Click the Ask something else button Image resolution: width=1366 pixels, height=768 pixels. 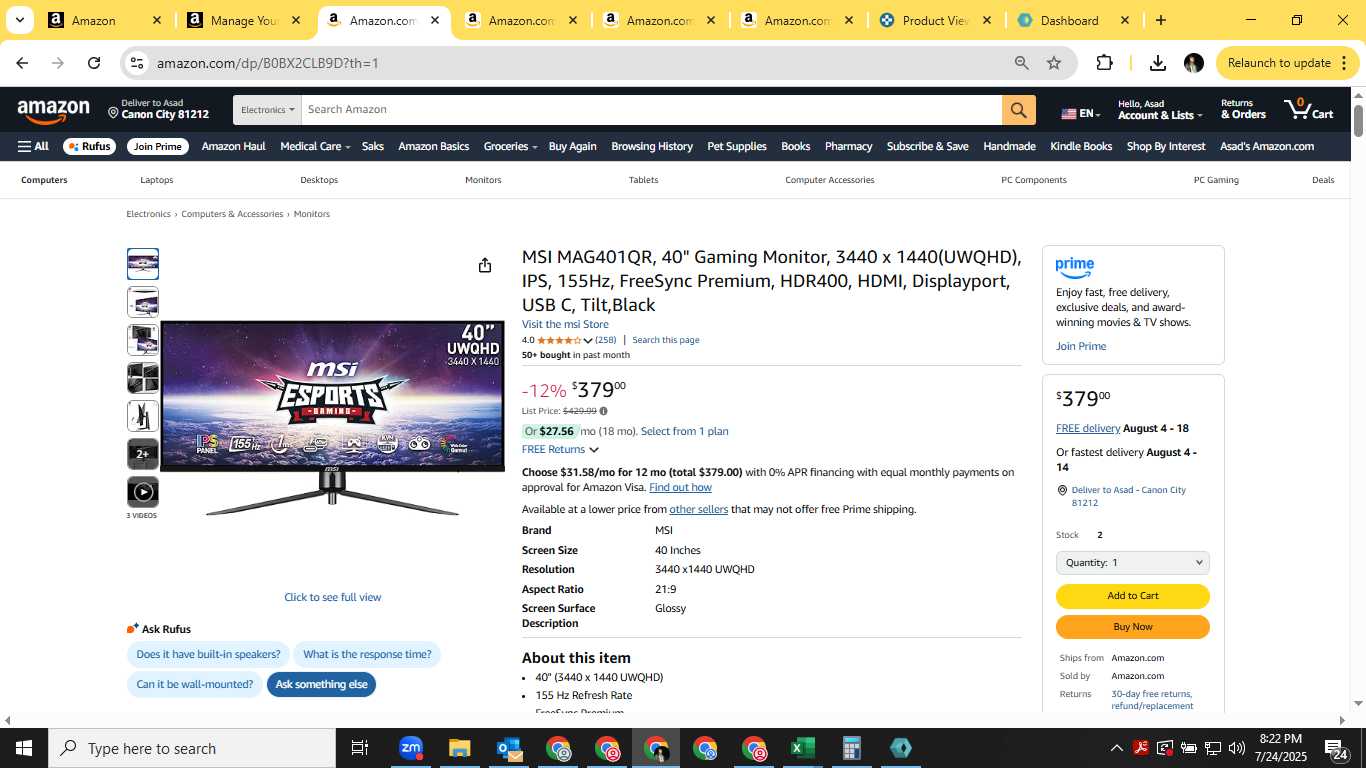pos(321,685)
